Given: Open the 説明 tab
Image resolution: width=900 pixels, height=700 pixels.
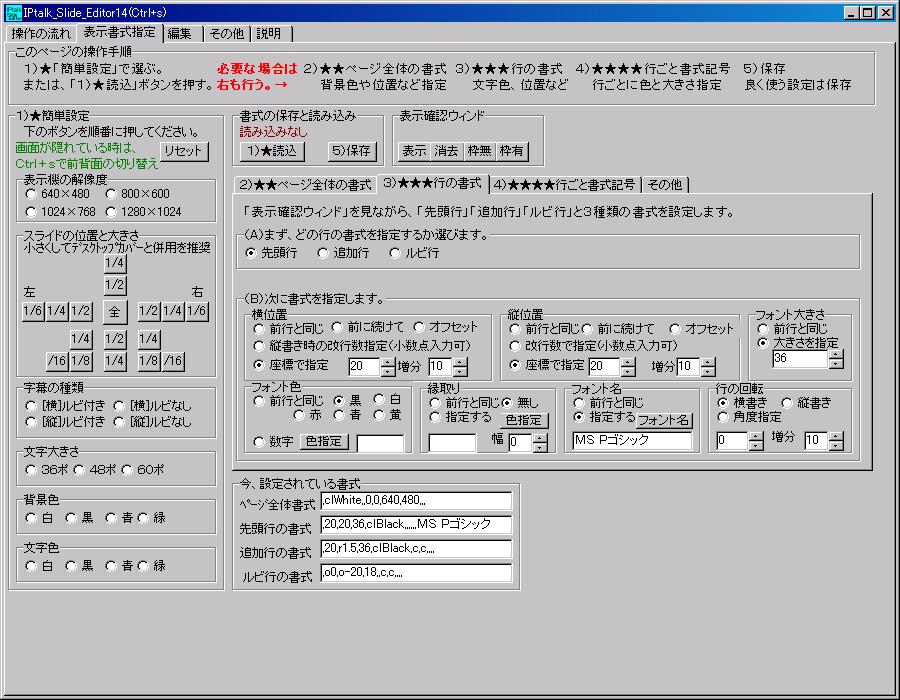Looking at the screenshot, I should [x=269, y=34].
